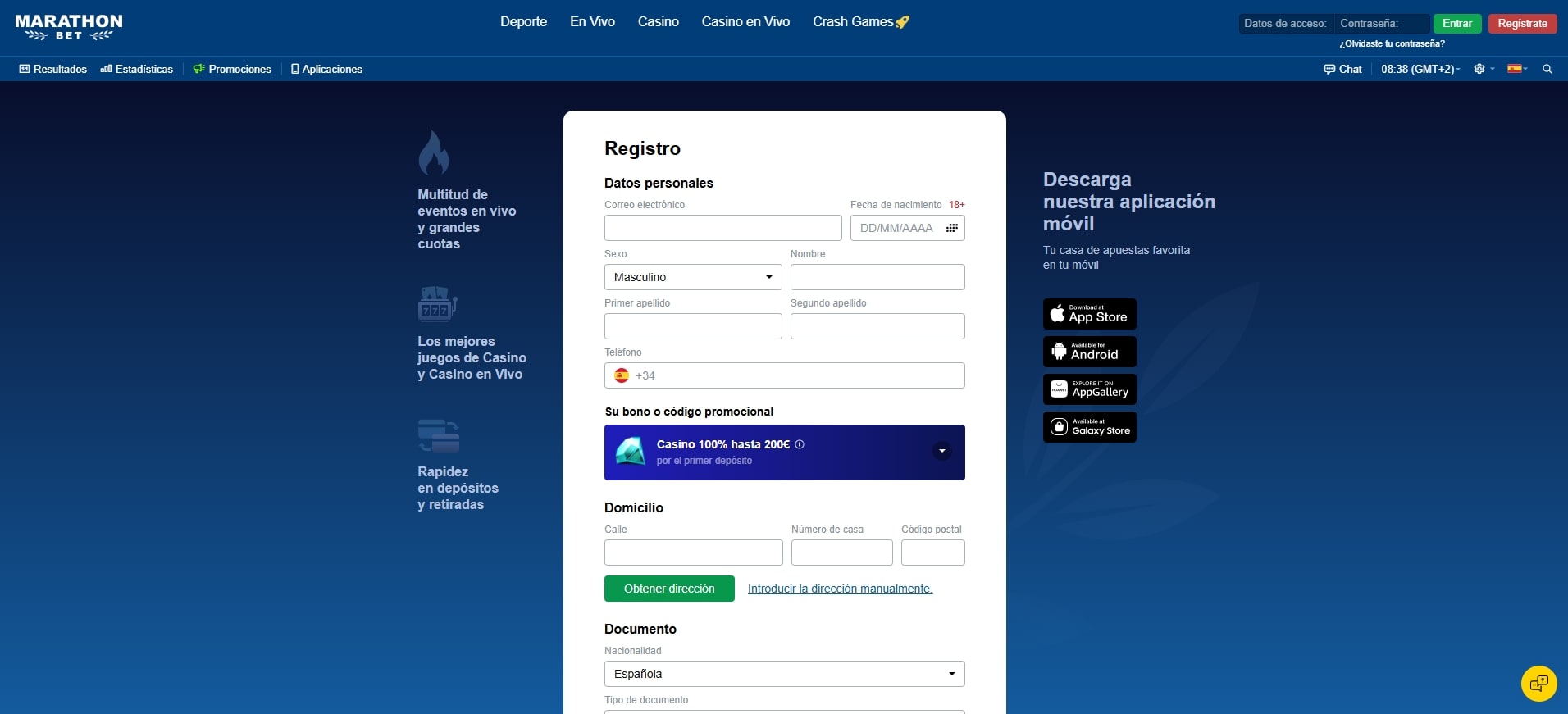1568x714 pixels.
Task: Open the Crash Games menu item
Action: click(x=861, y=21)
